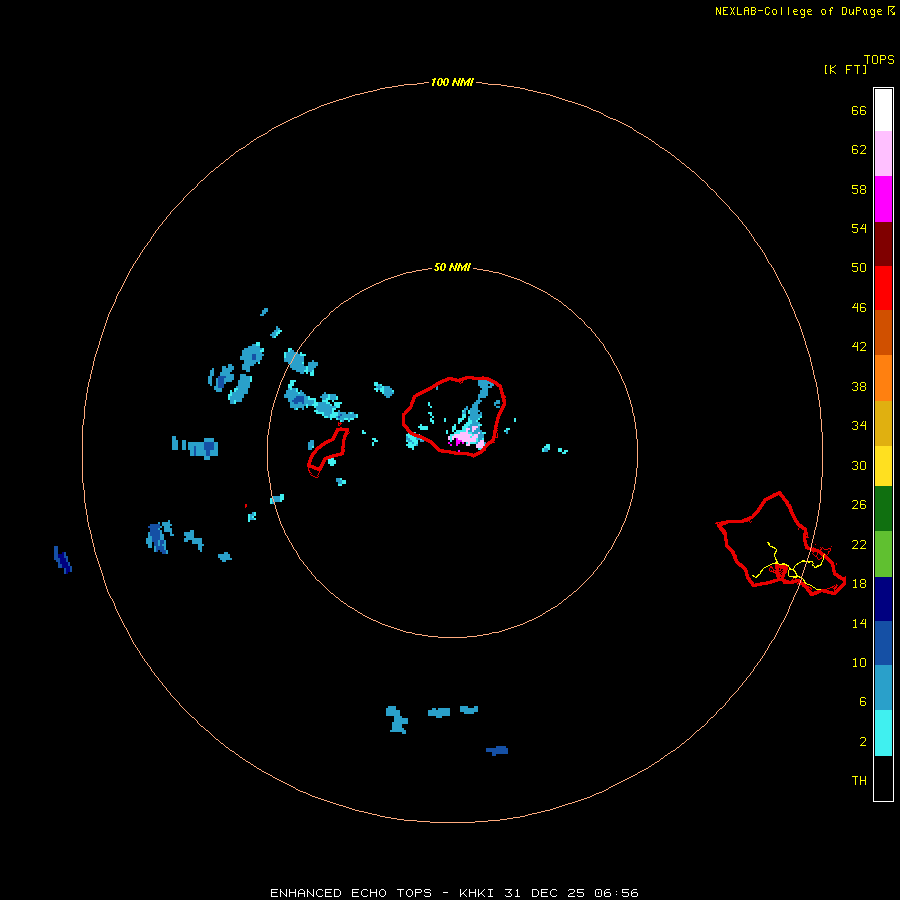The height and width of the screenshot is (900, 900).
Task: Pick the cyan legend swatch
Action: pyautogui.click(x=883, y=733)
